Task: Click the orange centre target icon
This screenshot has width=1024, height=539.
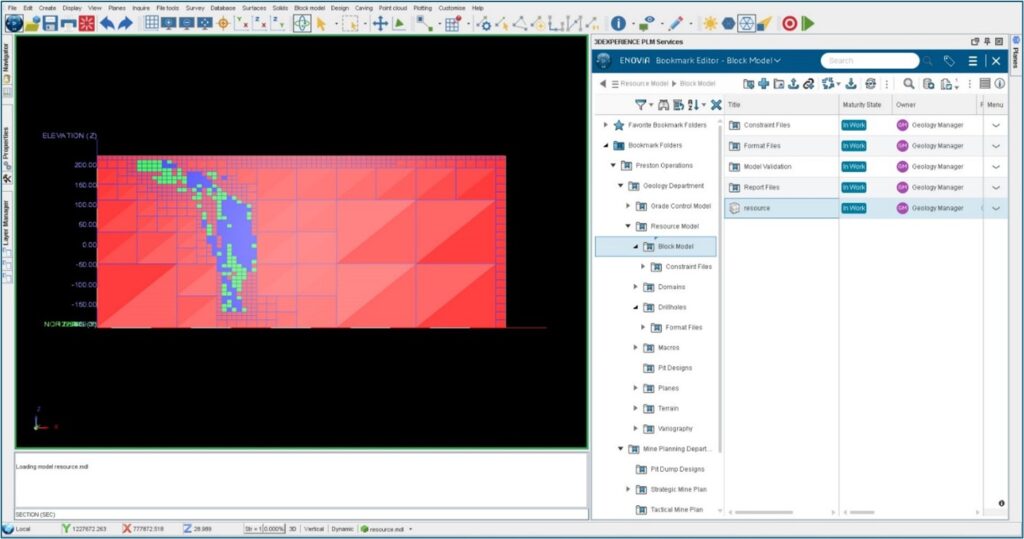Action: point(223,24)
